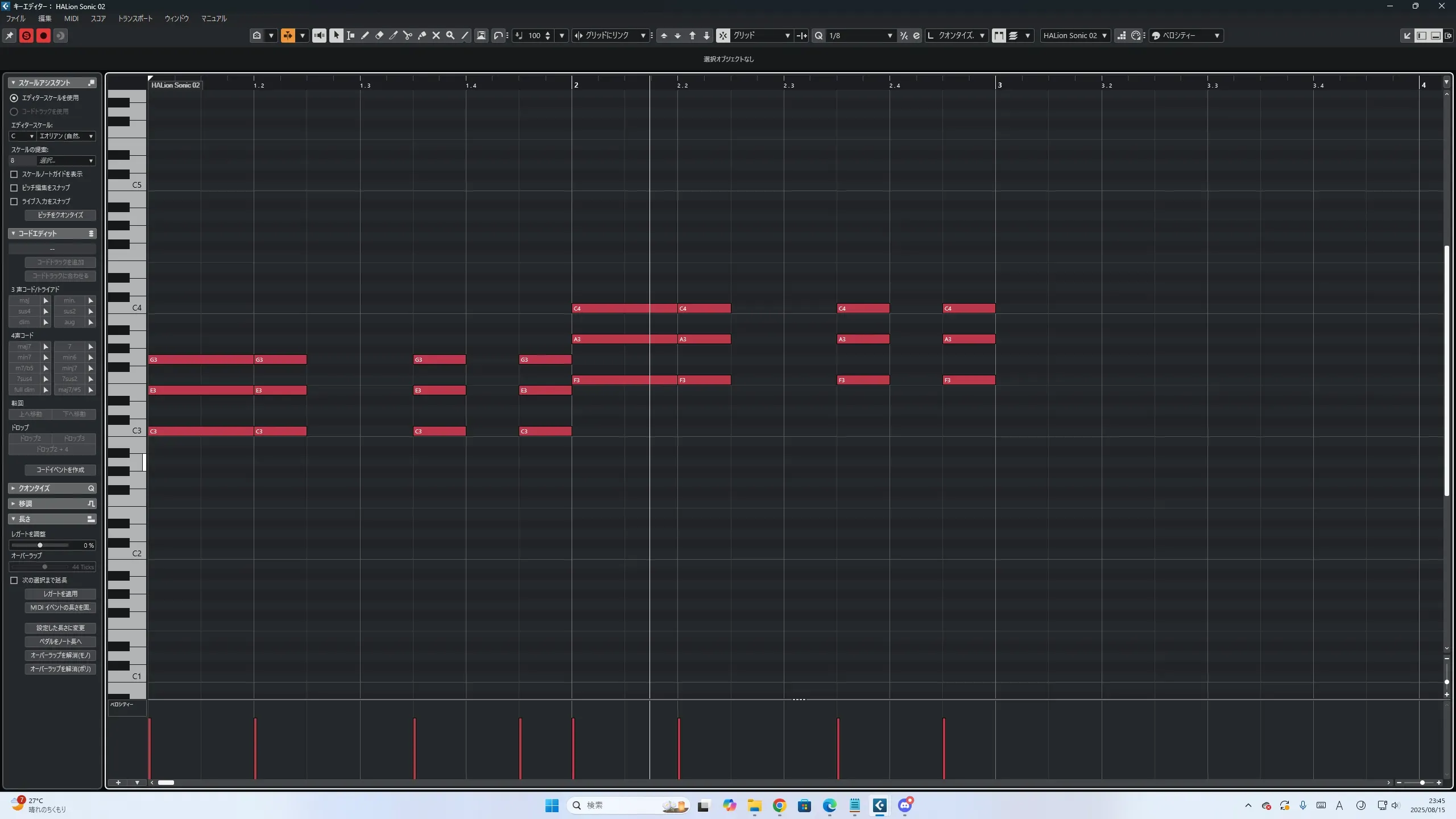Activate the Solo editor button
This screenshot has width=1456, height=819.
coord(26,36)
